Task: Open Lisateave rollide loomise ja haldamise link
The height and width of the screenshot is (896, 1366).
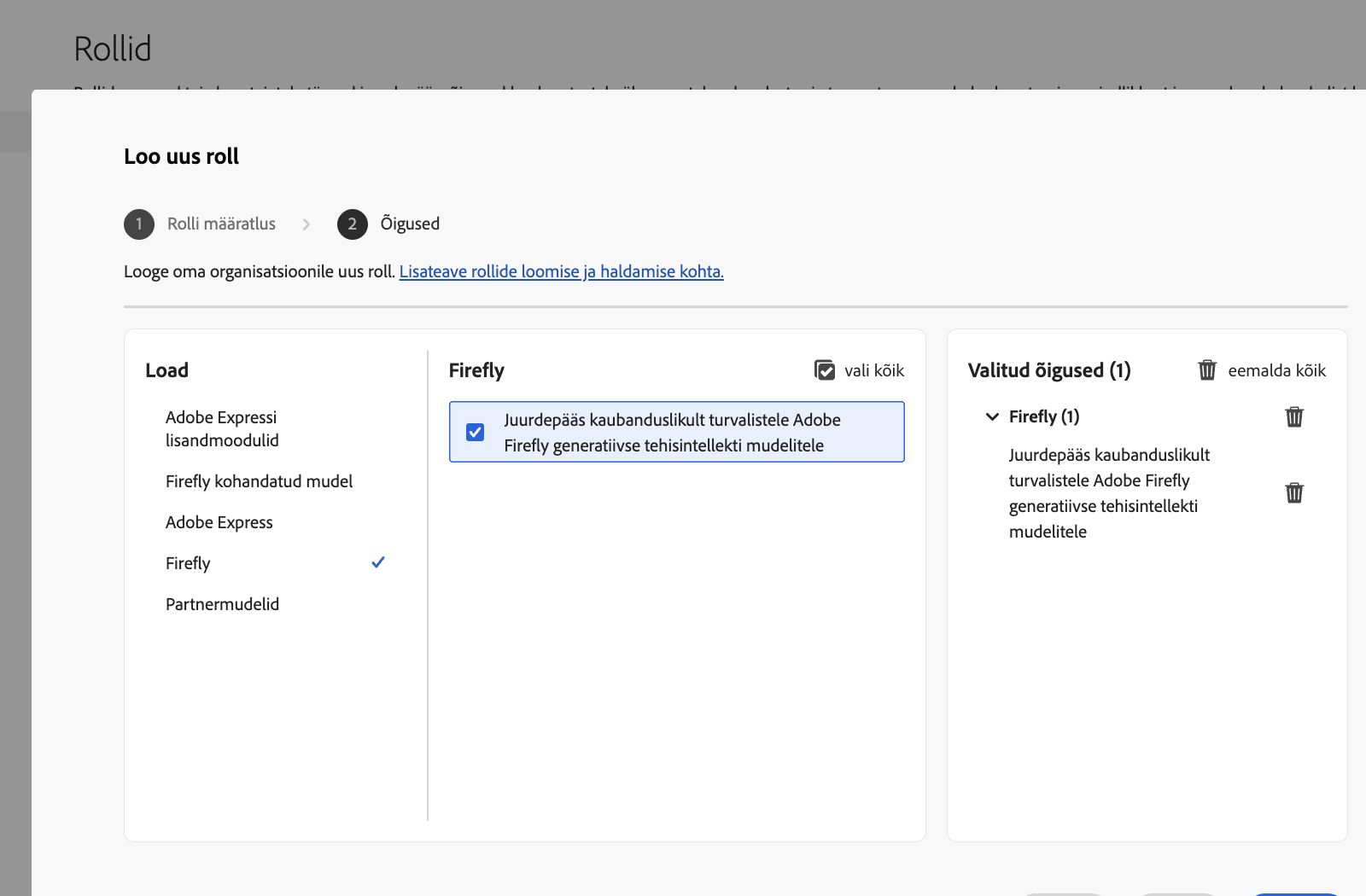Action: [561, 271]
